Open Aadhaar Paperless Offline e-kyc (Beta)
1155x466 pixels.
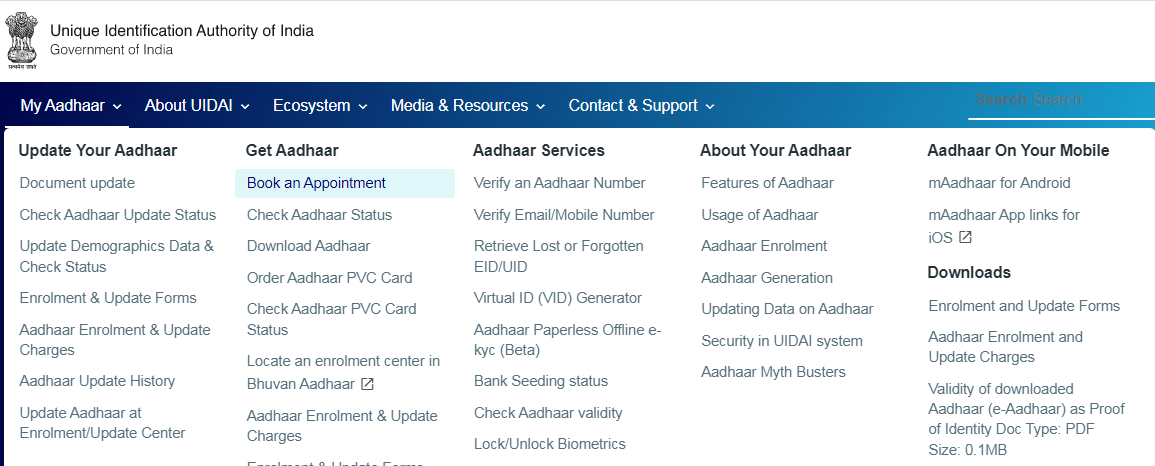pos(567,339)
